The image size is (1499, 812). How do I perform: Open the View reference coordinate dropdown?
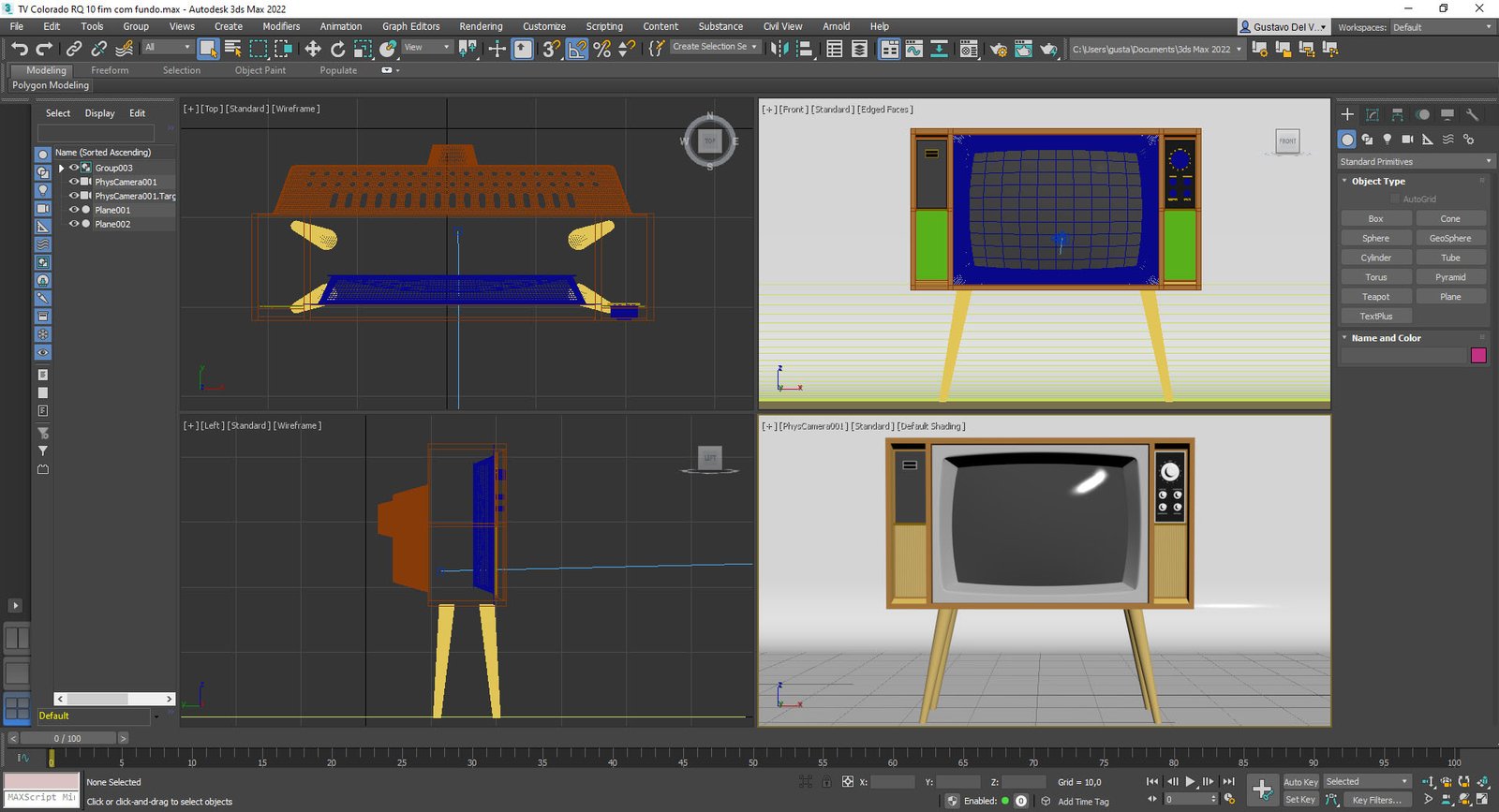pyautogui.click(x=427, y=47)
